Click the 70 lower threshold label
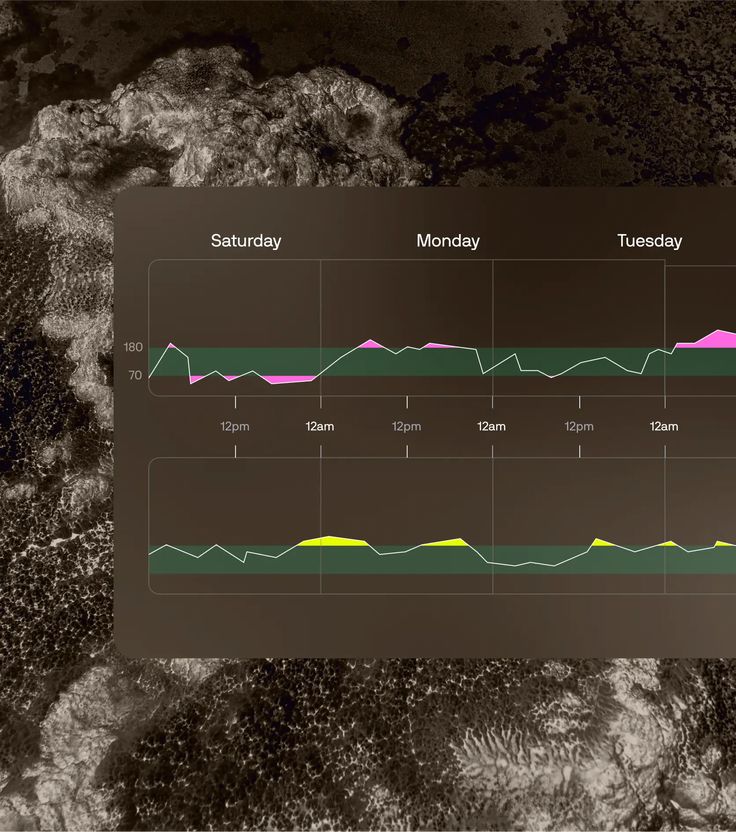The height and width of the screenshot is (832, 736). (135, 375)
